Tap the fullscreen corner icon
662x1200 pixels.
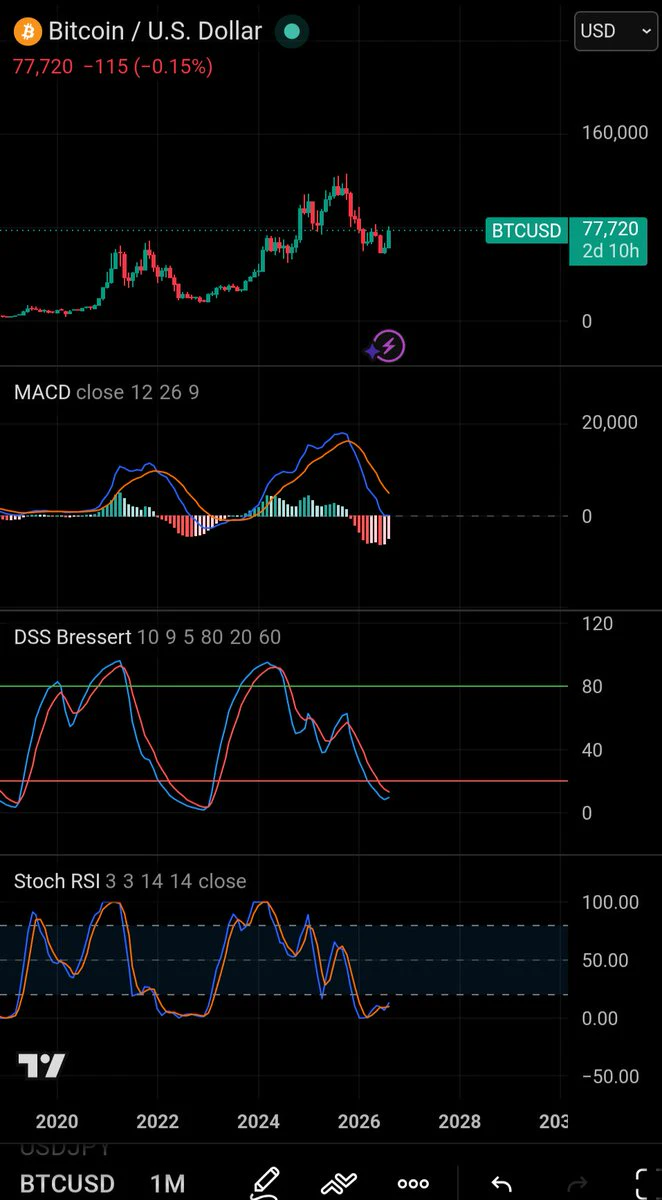pyautogui.click(x=646, y=1183)
